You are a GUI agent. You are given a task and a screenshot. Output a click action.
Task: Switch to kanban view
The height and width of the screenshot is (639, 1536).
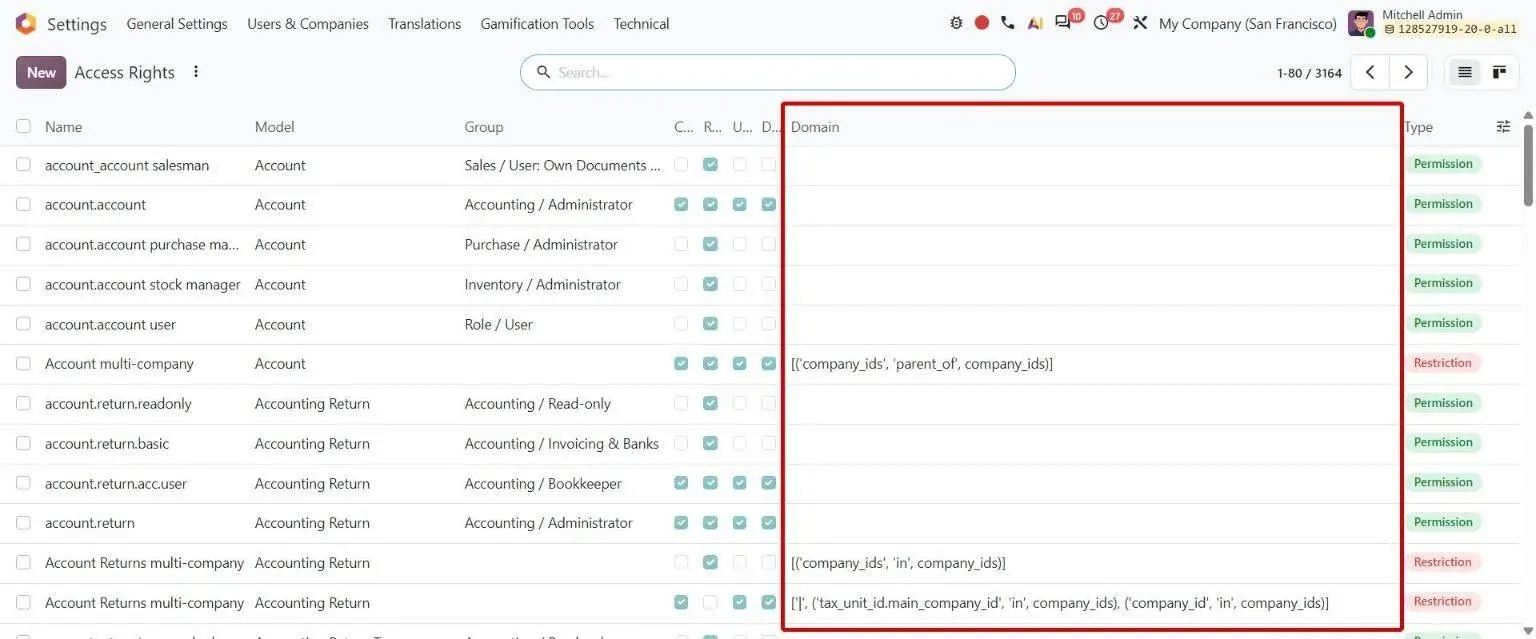[1499, 72]
